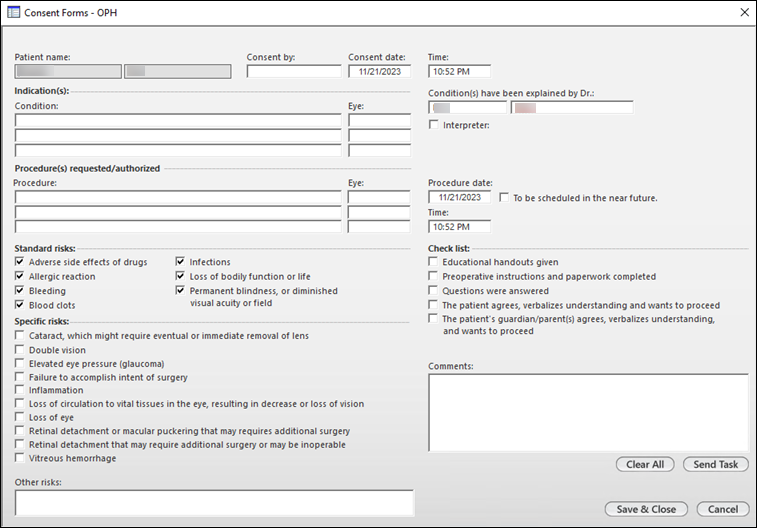Enable the Double vision checkbox
757x528 pixels.
(x=19, y=349)
